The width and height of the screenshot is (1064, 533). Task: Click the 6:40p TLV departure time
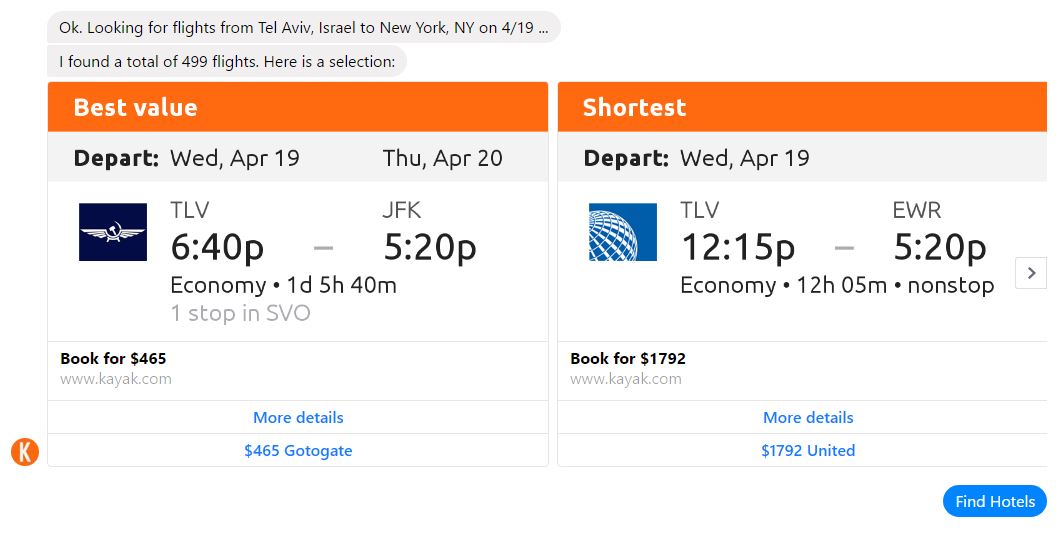point(217,247)
